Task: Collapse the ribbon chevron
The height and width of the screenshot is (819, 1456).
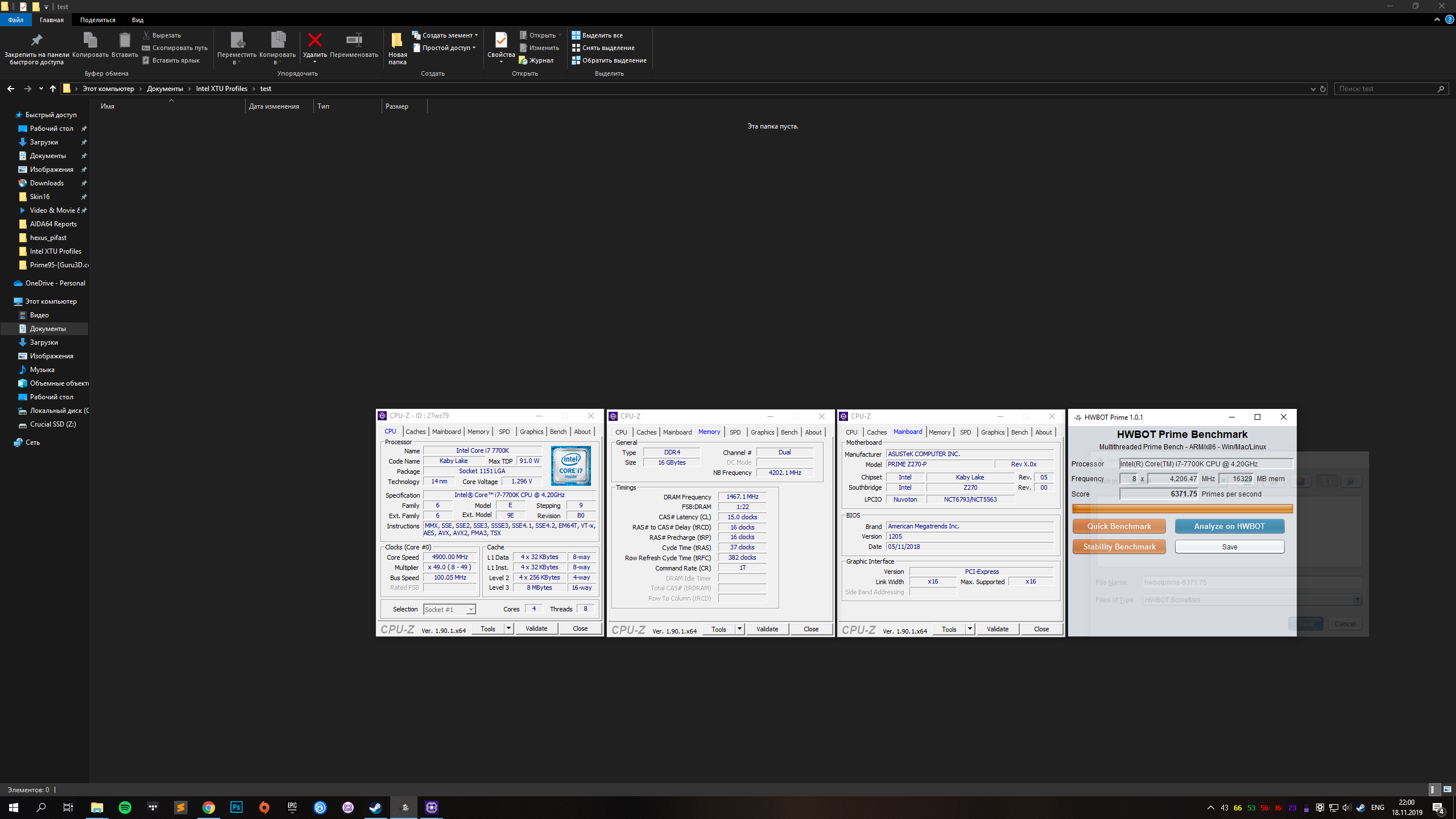Action: tap(1437, 19)
